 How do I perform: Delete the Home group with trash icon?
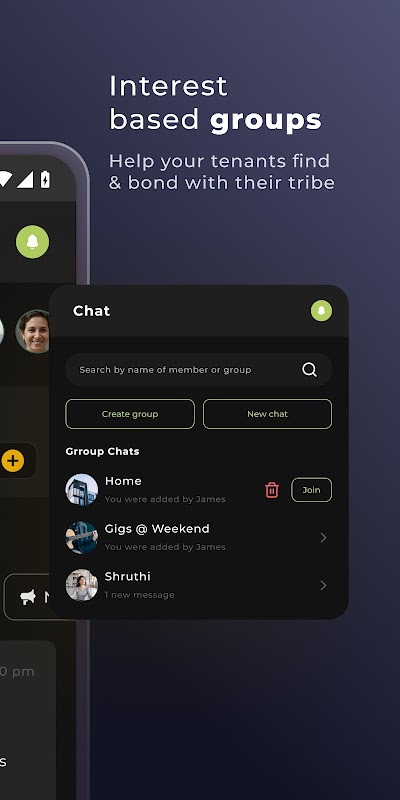(272, 490)
